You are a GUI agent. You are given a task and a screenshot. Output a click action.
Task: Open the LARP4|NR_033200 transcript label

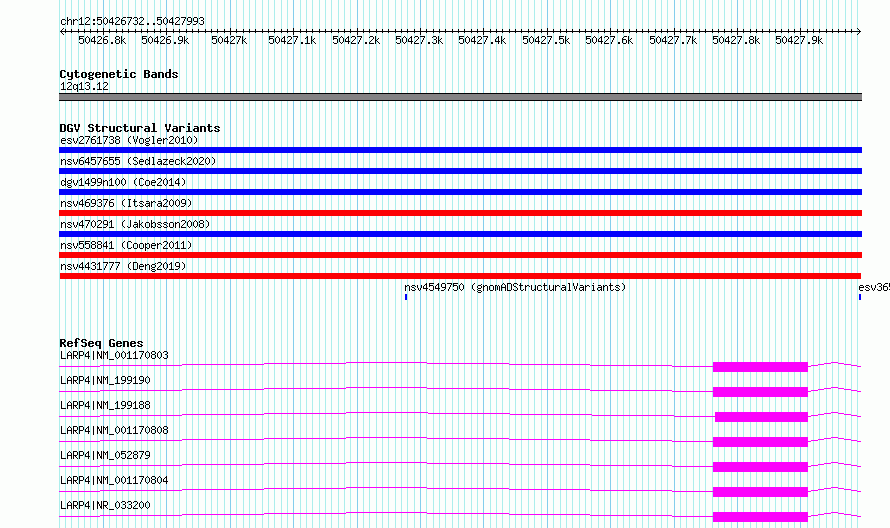(105, 505)
